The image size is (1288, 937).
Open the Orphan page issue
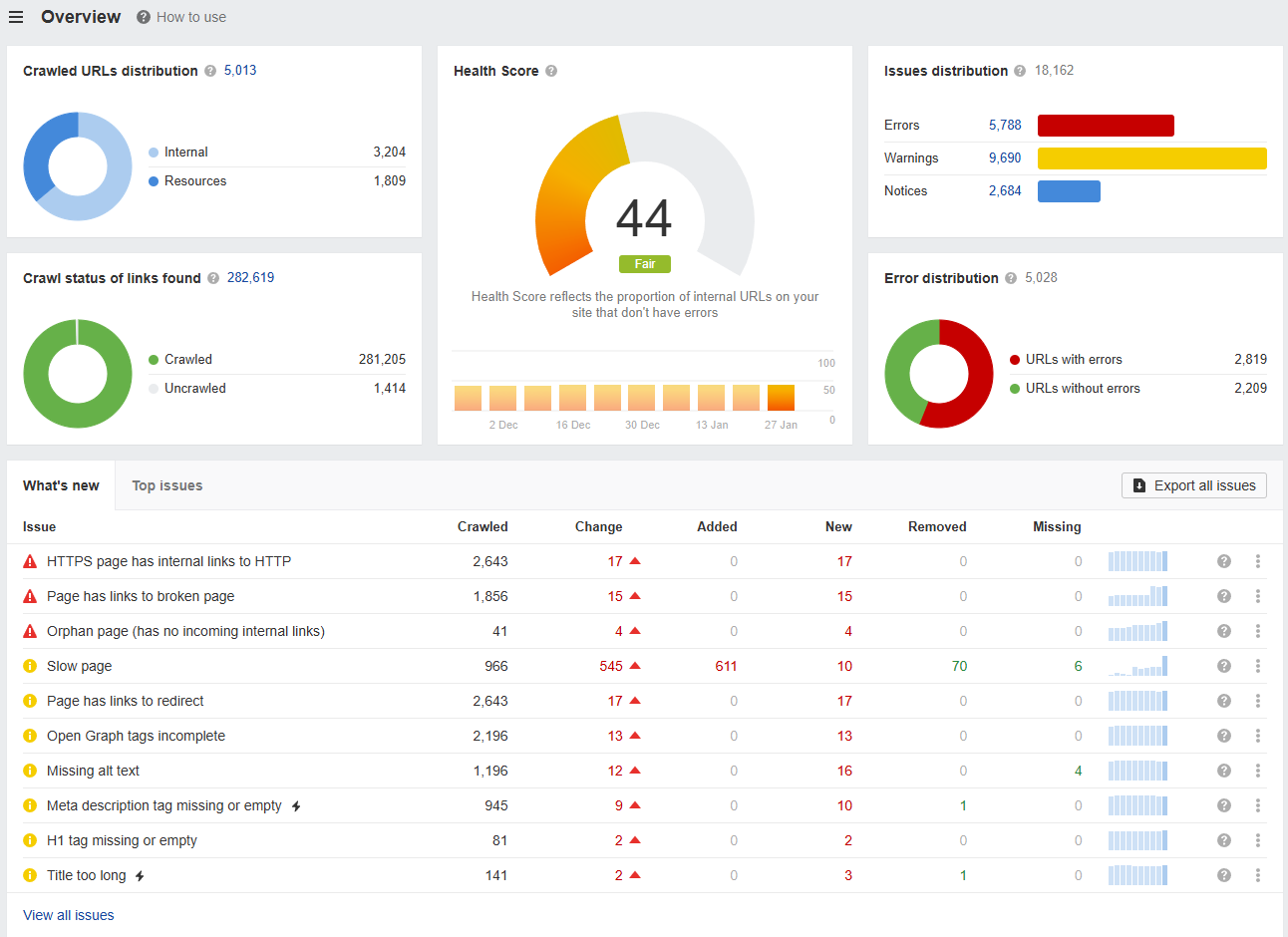pyautogui.click(x=185, y=631)
